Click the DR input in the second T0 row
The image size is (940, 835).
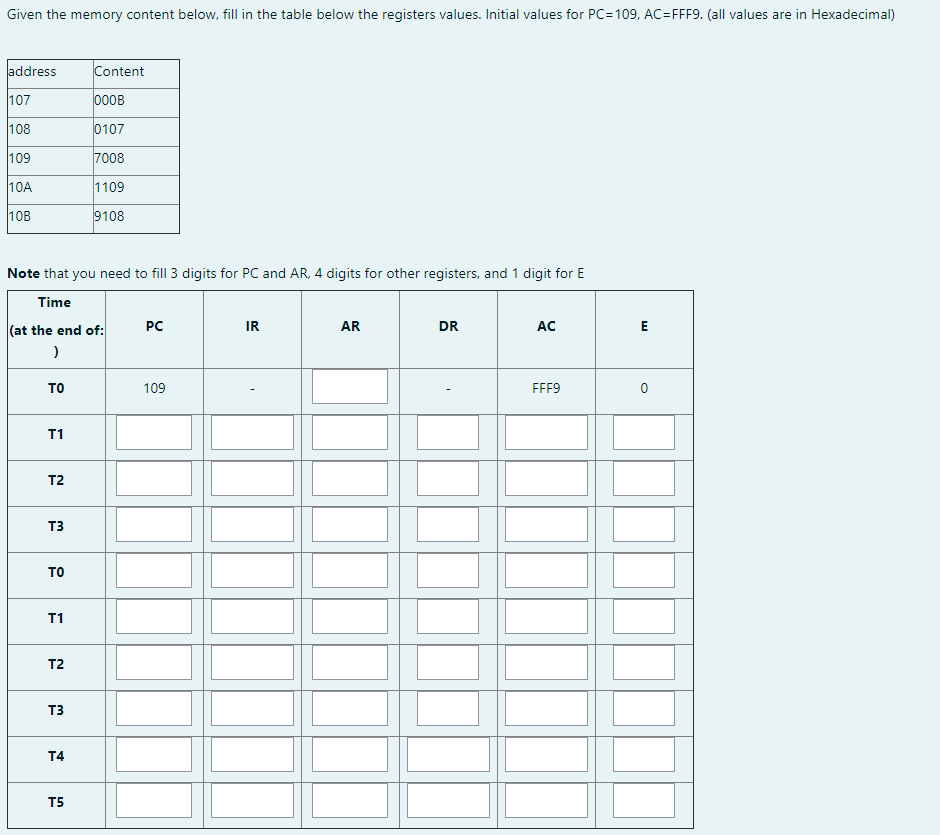pos(448,570)
